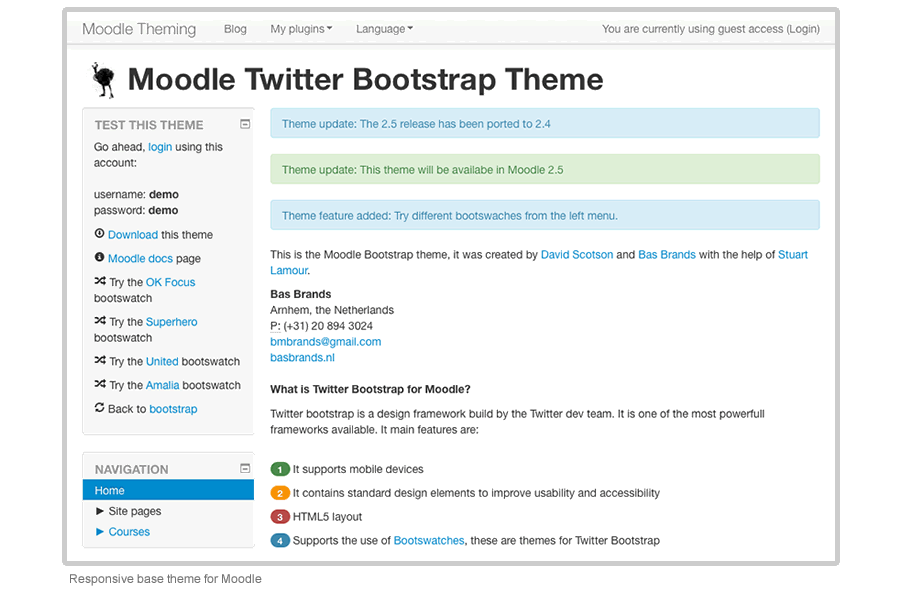The image size is (900, 600).
Task: Expand the Courses tree node
Action: pos(100,532)
